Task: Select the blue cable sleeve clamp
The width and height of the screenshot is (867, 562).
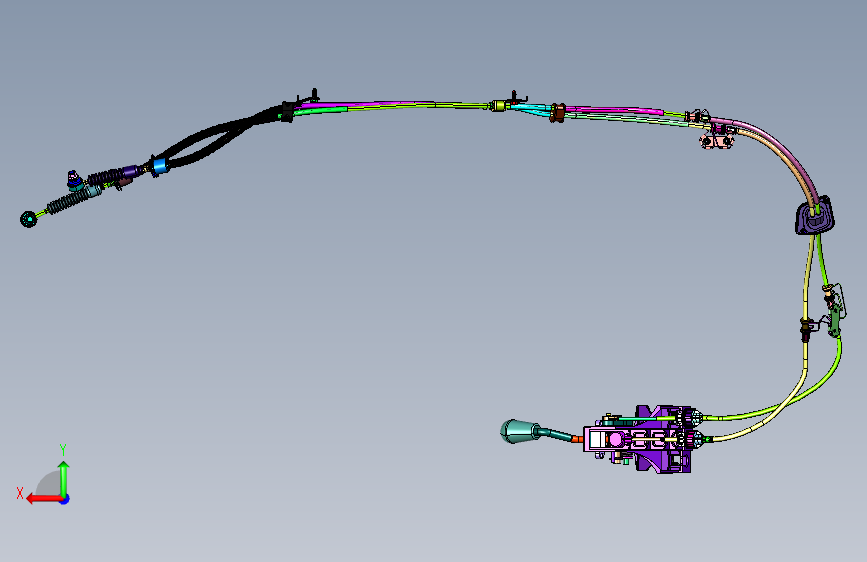Action: pyautogui.click(x=159, y=165)
